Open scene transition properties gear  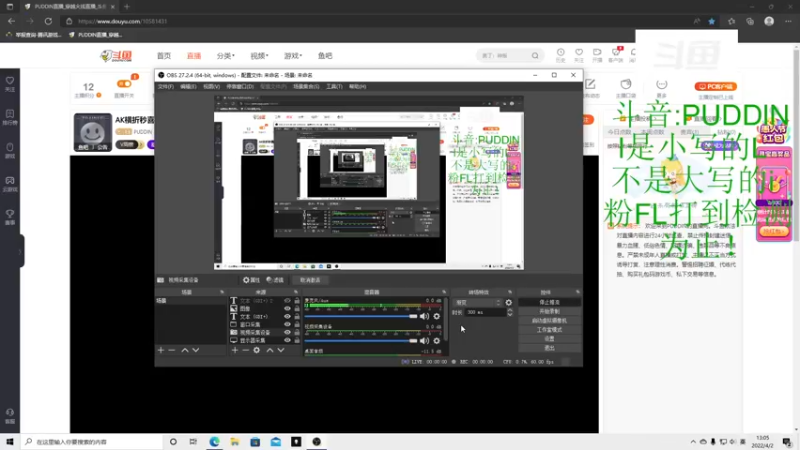[509, 303]
